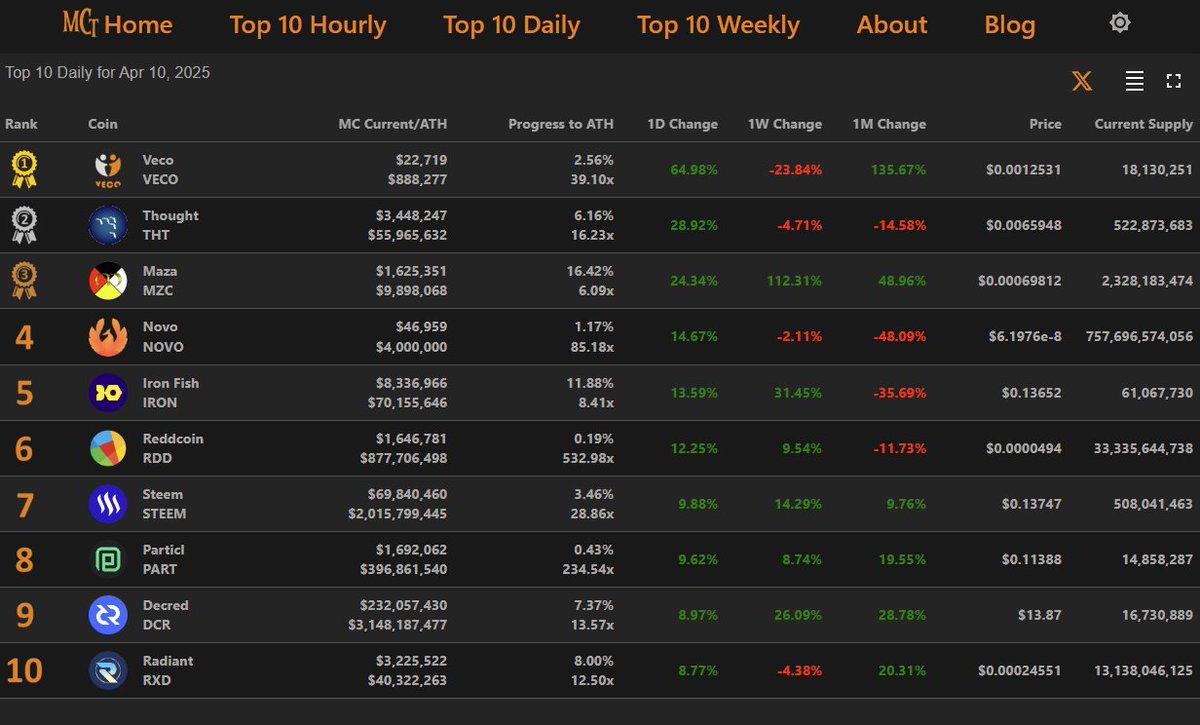
Task: Open the Reddcoin name link
Action: pyautogui.click(x=173, y=438)
